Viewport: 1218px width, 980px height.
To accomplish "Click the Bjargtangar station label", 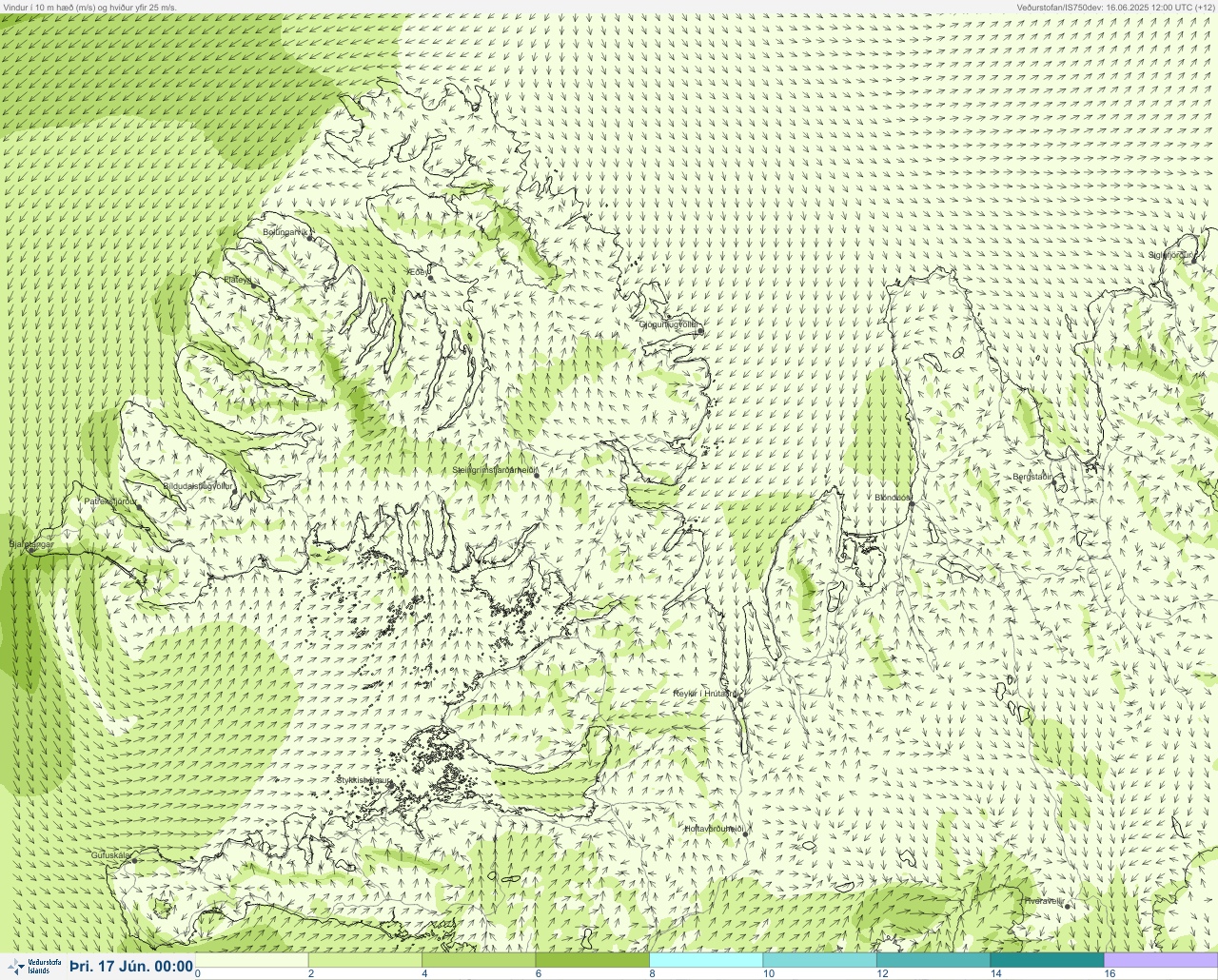I will click(30, 544).
